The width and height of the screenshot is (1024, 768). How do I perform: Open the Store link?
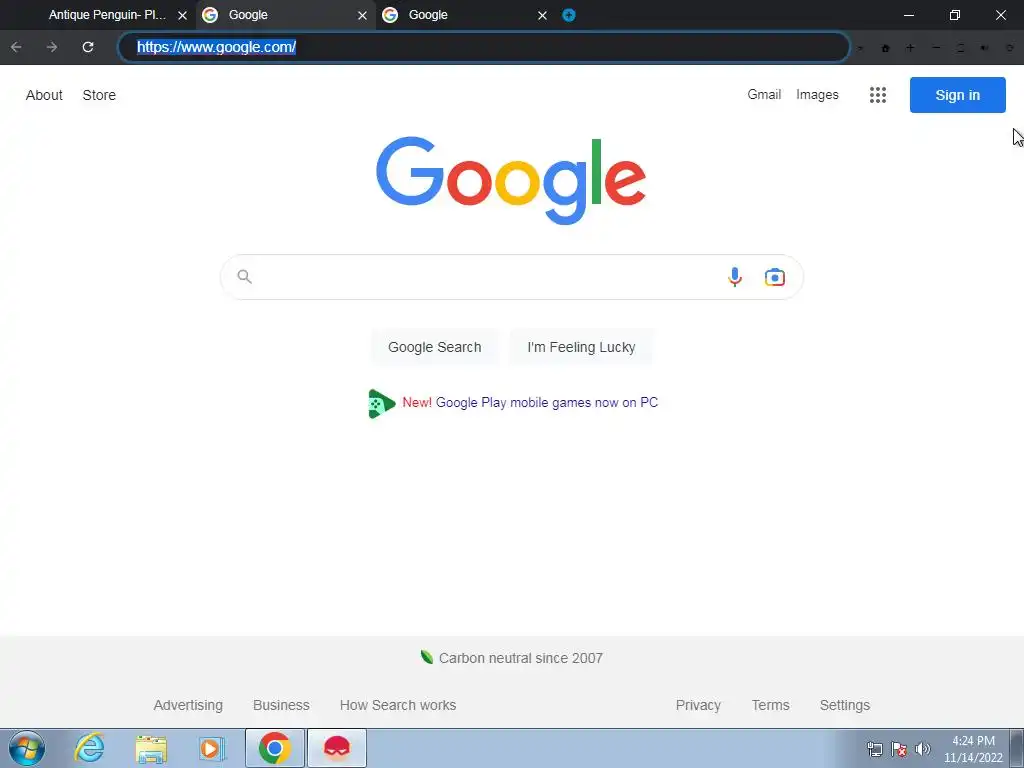click(99, 95)
